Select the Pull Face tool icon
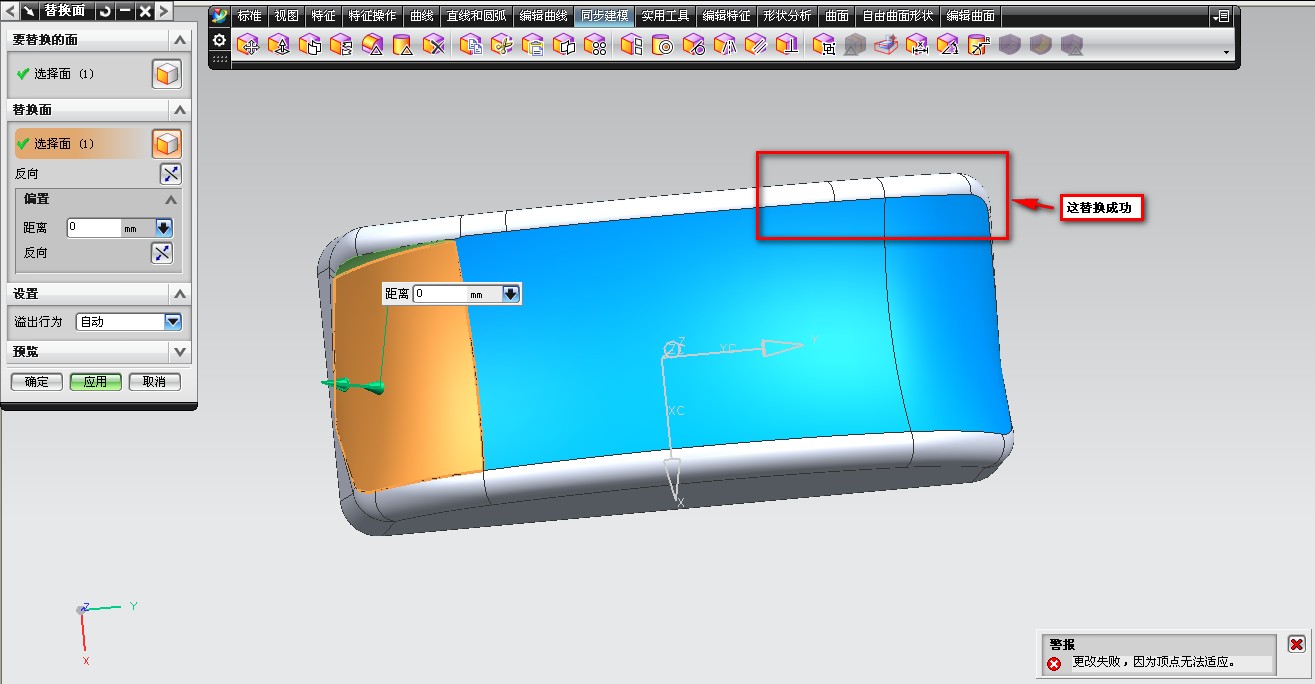 279,44
